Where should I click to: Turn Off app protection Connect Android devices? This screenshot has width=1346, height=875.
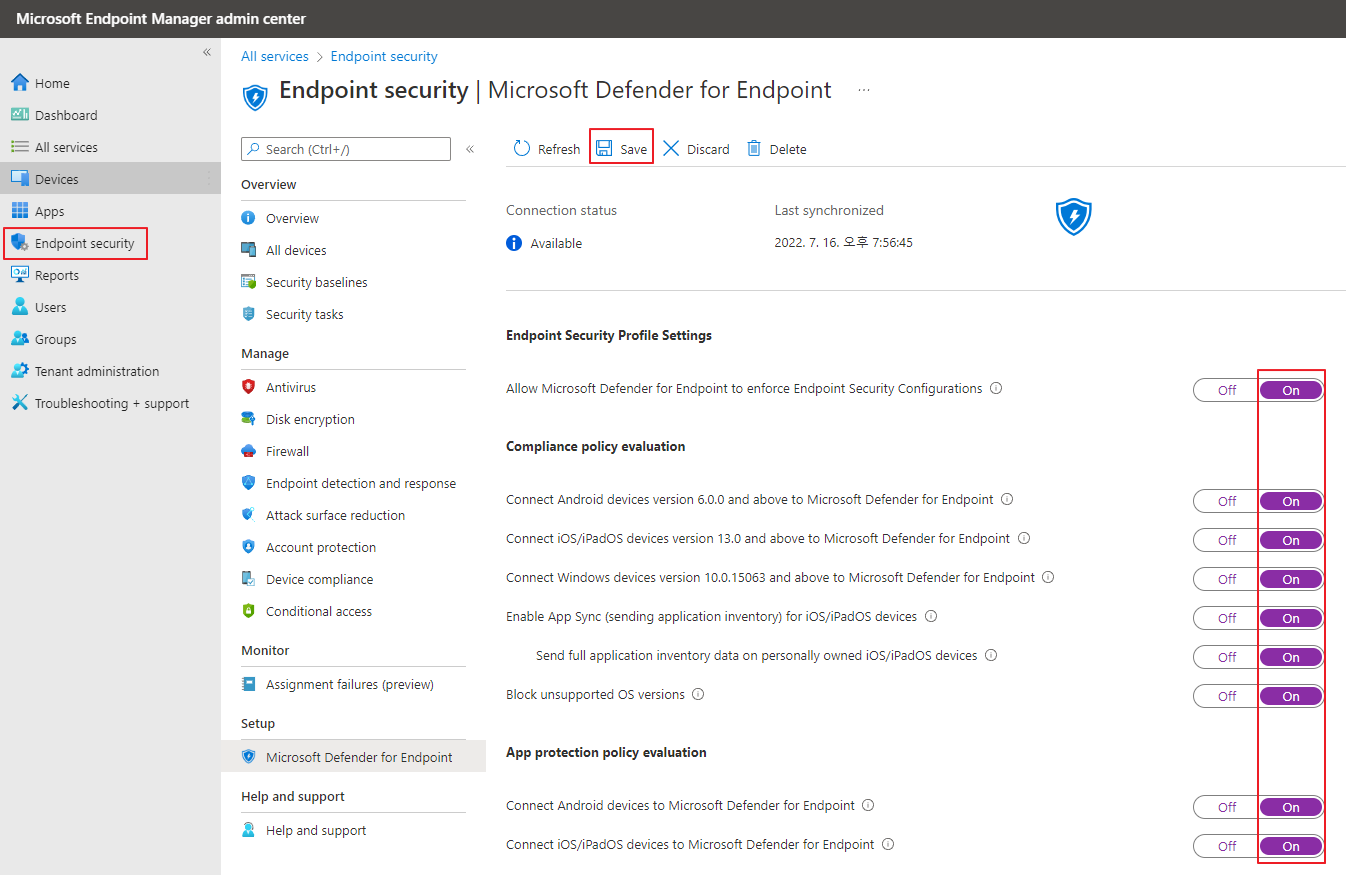click(x=1227, y=807)
